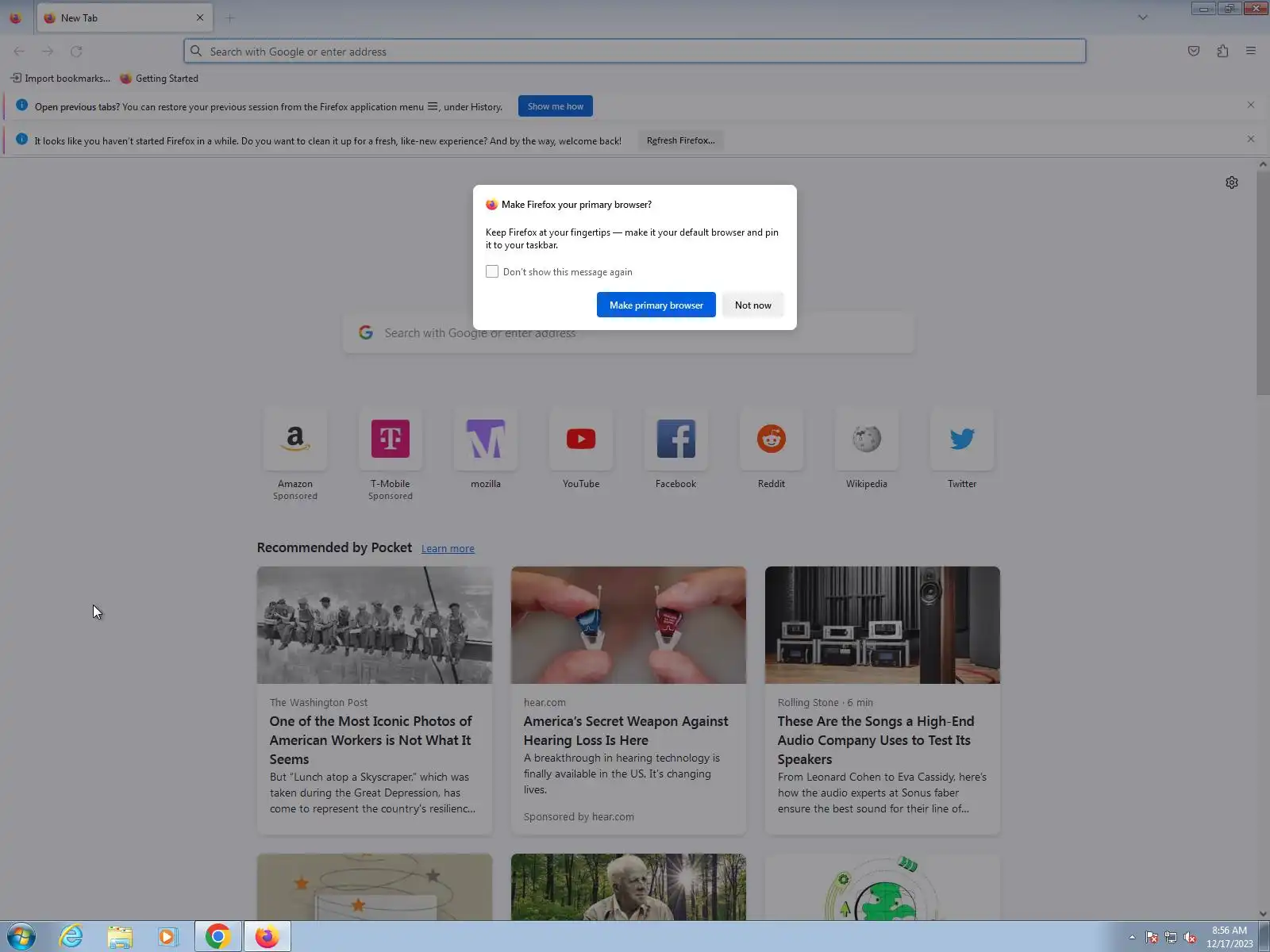Reload the current page
Screen dimensions: 1270x952
coord(76,52)
